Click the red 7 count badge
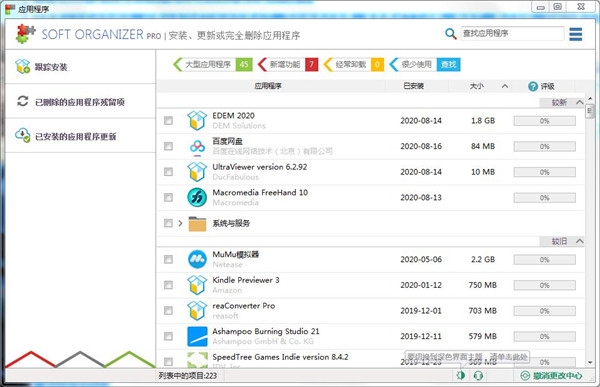This screenshot has height=387, width=600. click(311, 64)
